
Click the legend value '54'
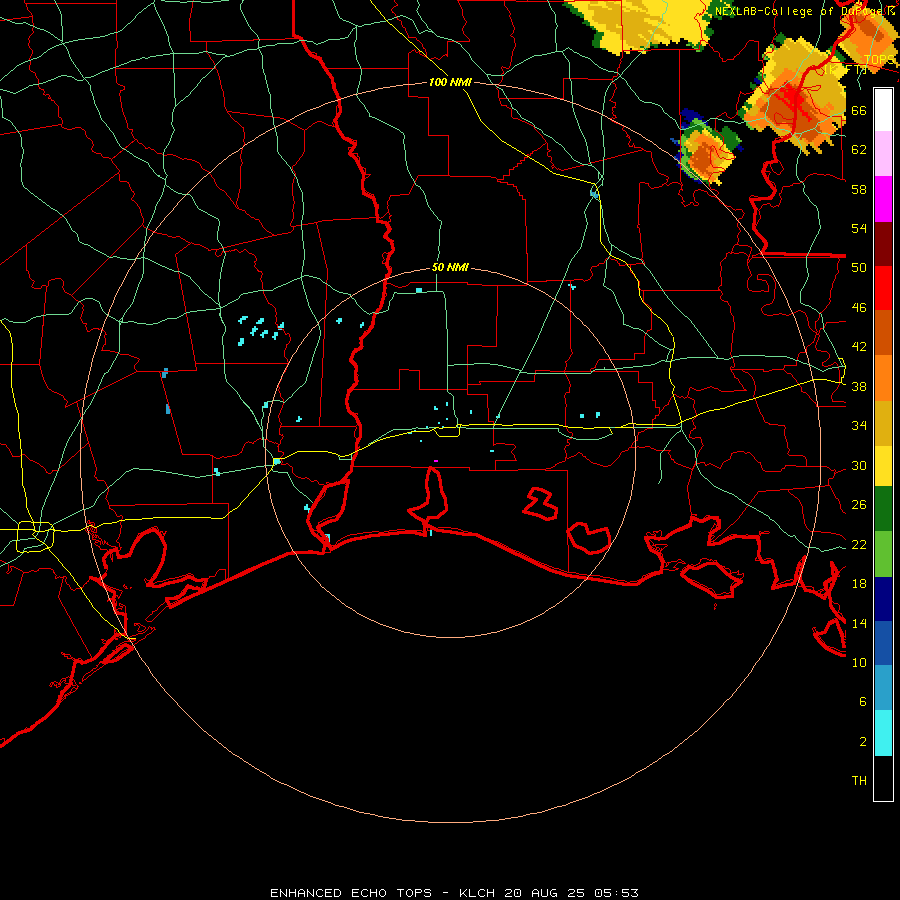pos(859,228)
